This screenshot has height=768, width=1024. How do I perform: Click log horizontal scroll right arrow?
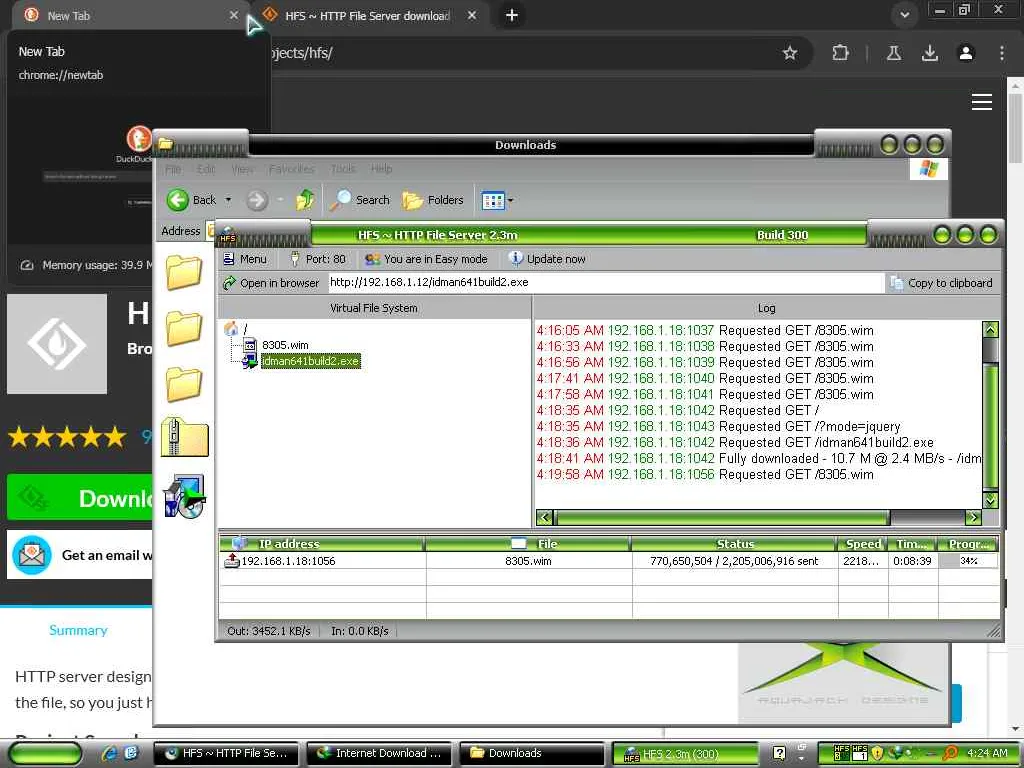click(x=973, y=518)
